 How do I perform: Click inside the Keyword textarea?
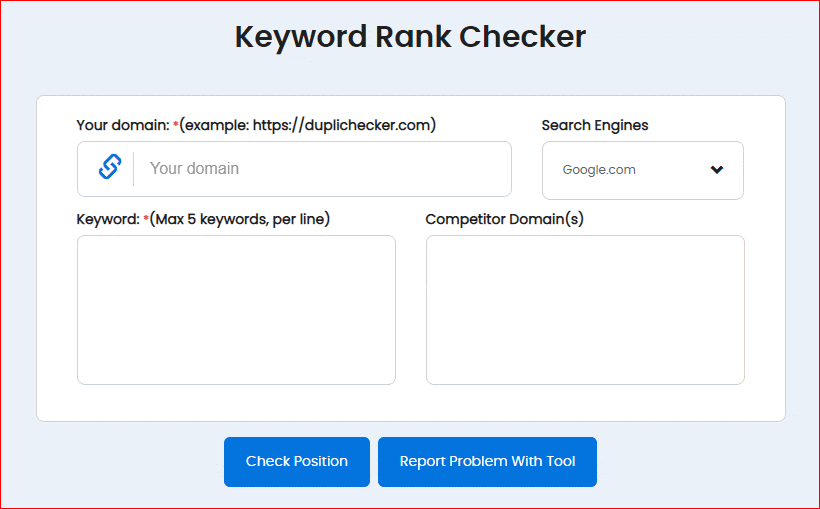[x=236, y=310]
